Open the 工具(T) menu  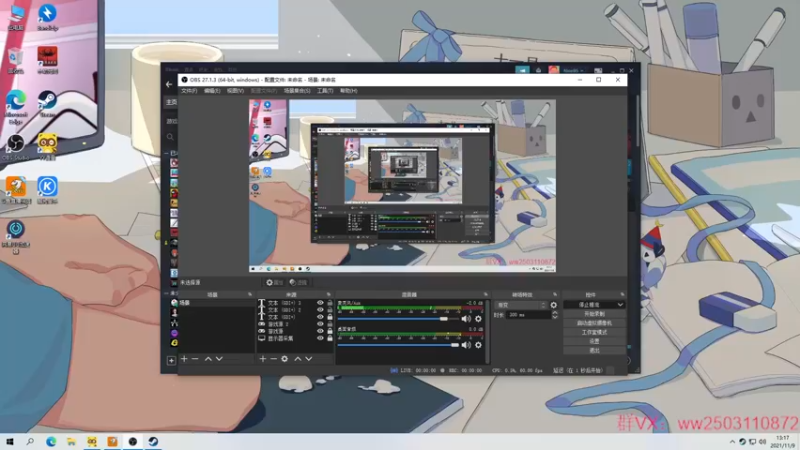click(x=325, y=91)
